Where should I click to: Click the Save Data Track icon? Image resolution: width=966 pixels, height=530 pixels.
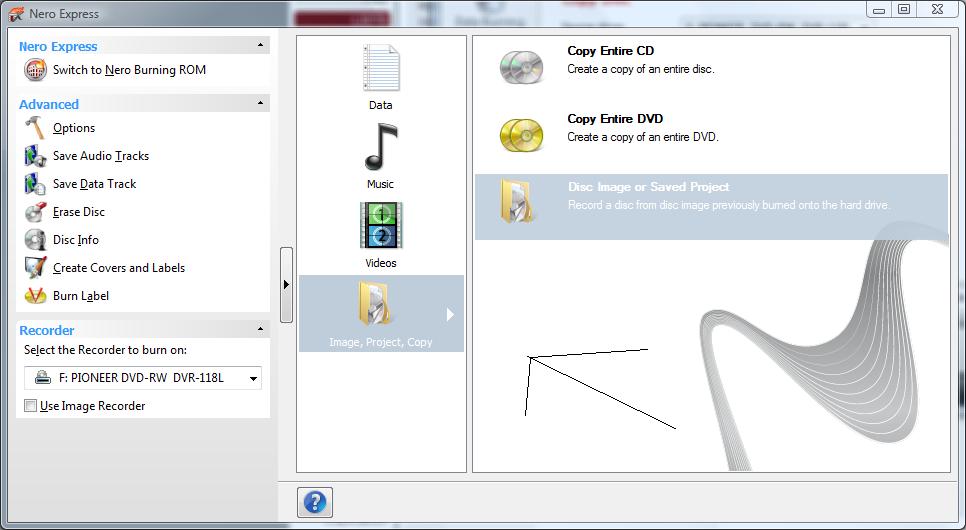[35, 184]
